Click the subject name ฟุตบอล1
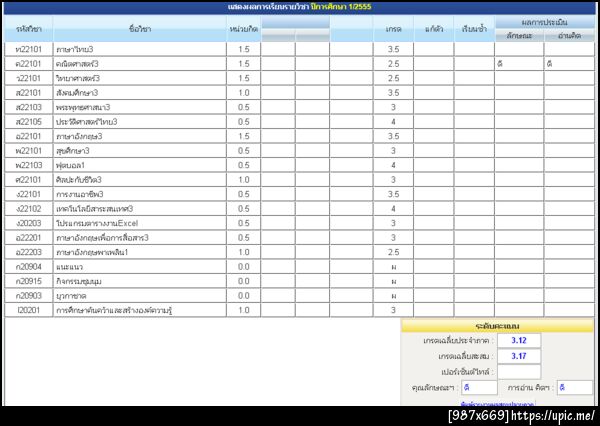Screen dimensions: 600x426 pyautogui.click(x=70, y=165)
